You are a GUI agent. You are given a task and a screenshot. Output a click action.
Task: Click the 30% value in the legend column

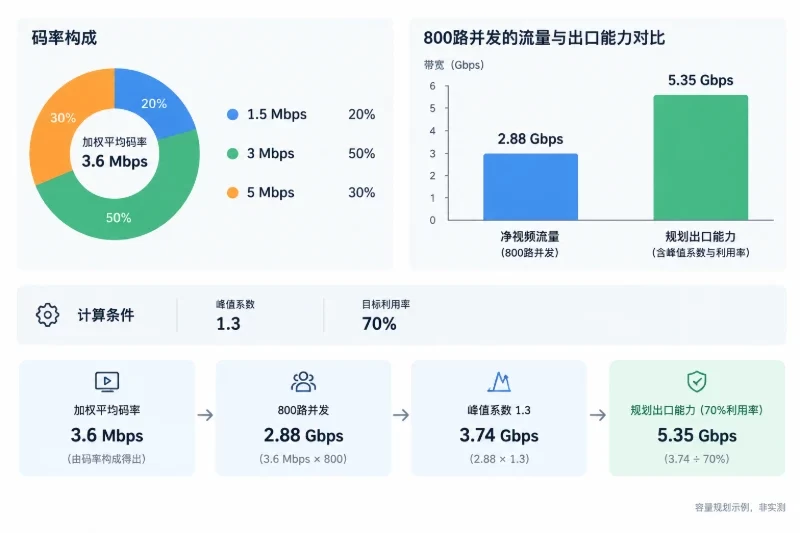tap(362, 193)
